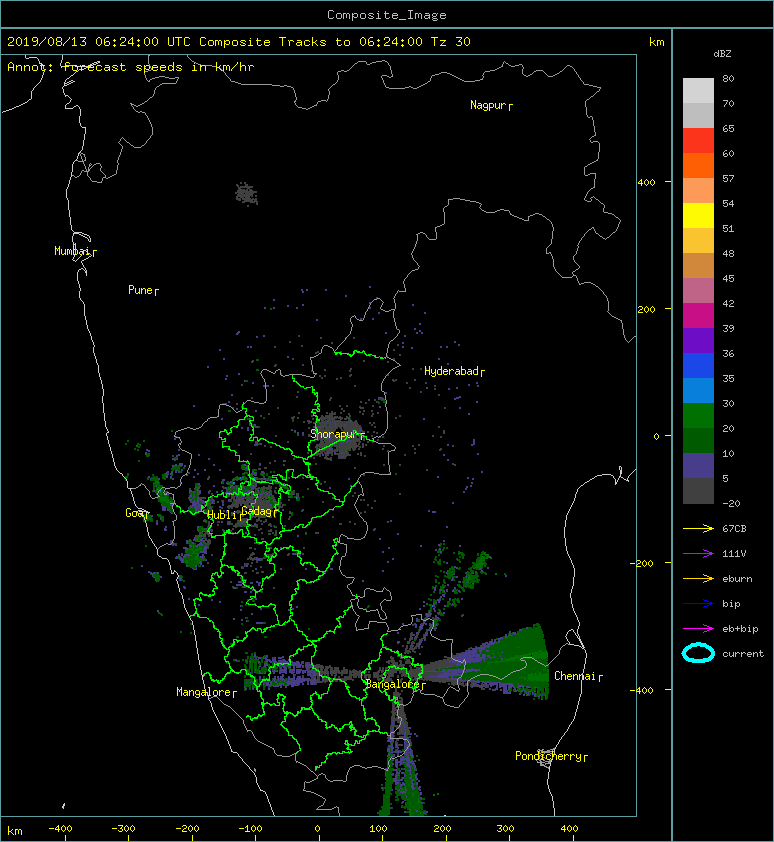Click the 2019/08/13 06:24:00 UTC timestamp
Viewport: 774px width, 842px height.
click(99, 41)
